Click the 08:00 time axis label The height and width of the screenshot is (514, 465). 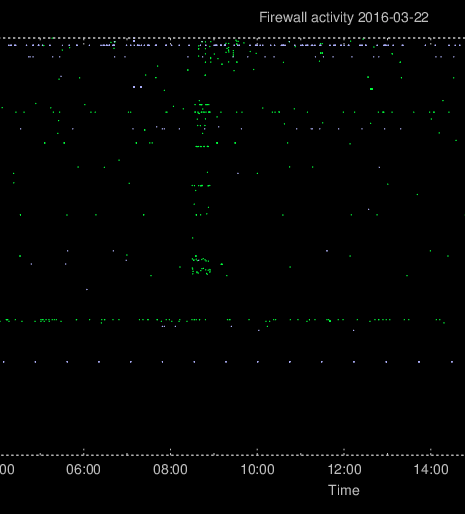[170, 469]
